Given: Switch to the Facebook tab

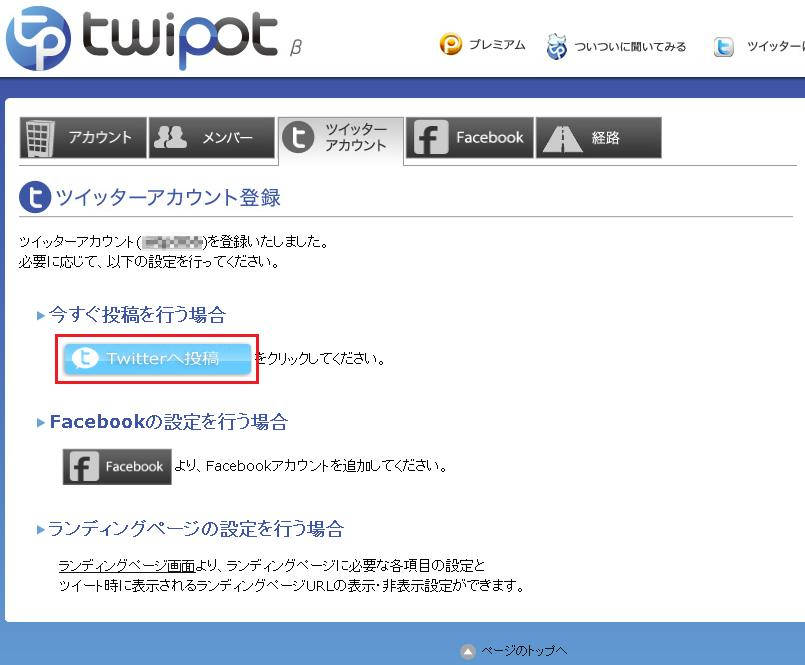Looking at the screenshot, I should 470,138.
